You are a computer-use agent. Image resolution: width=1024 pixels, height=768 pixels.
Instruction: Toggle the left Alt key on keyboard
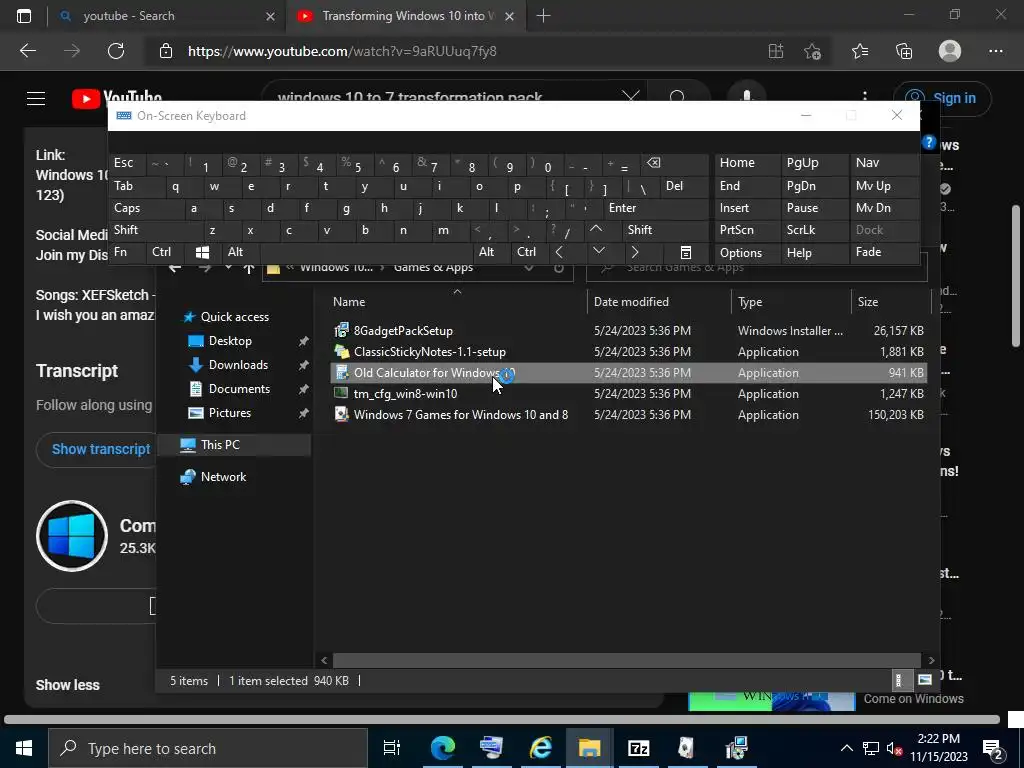tap(240, 253)
